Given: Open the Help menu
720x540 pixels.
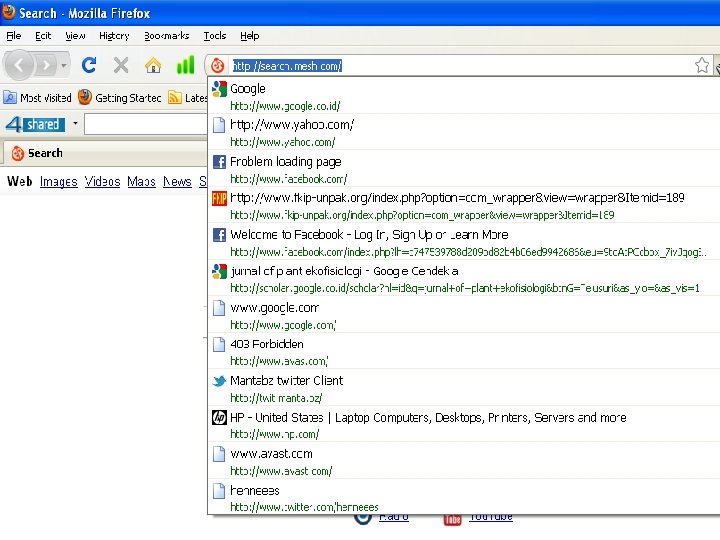Looking at the screenshot, I should tap(249, 36).
